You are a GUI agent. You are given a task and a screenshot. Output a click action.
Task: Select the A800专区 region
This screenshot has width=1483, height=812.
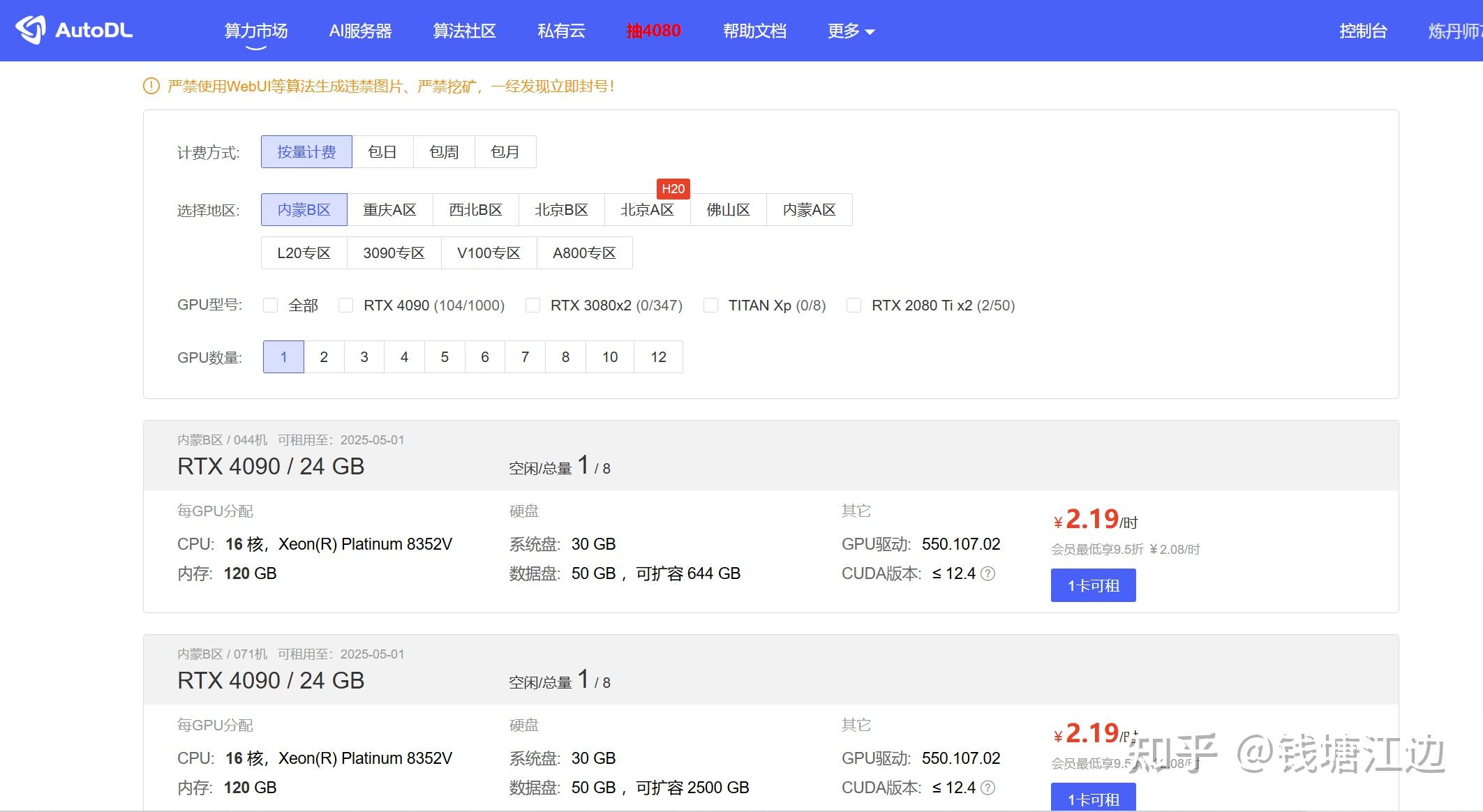click(x=584, y=253)
